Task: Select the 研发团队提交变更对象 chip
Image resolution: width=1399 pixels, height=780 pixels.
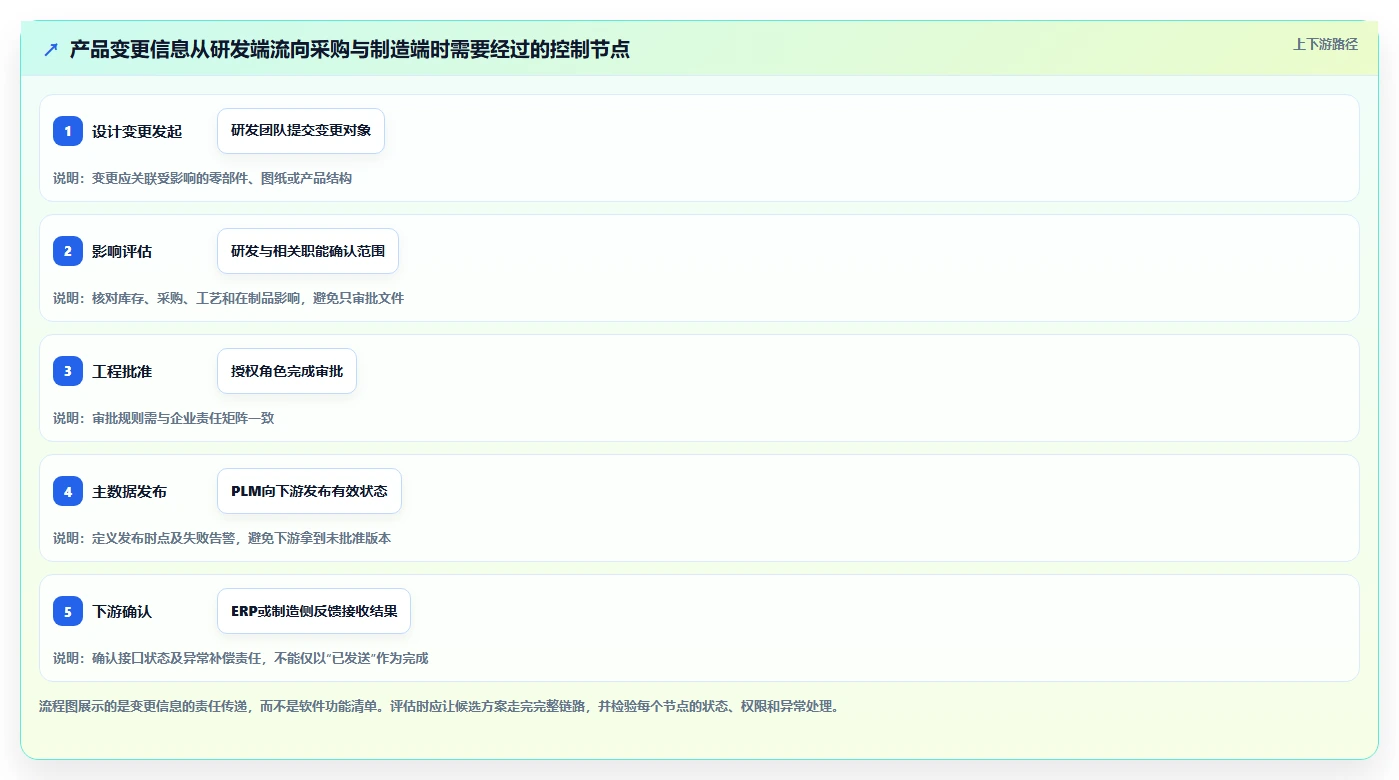Action: pyautogui.click(x=301, y=131)
